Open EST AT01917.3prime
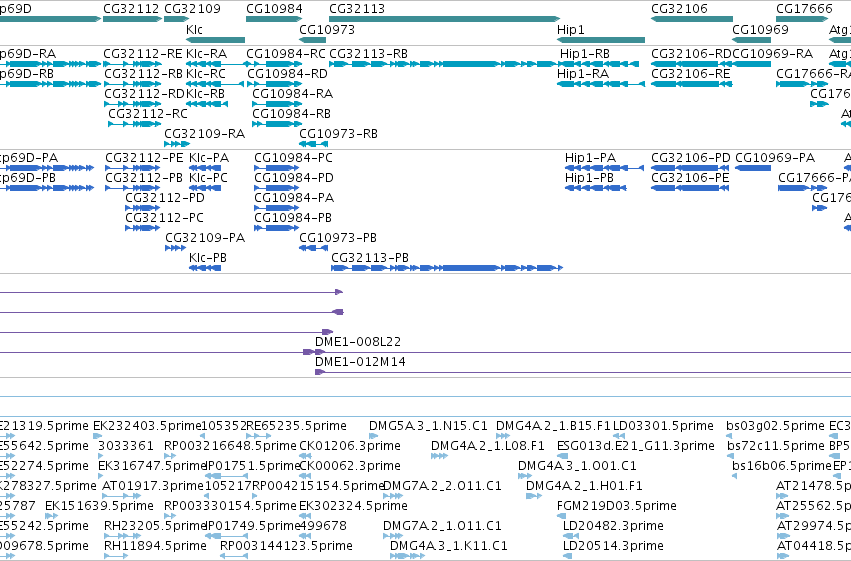851x561 pixels. [120, 496]
